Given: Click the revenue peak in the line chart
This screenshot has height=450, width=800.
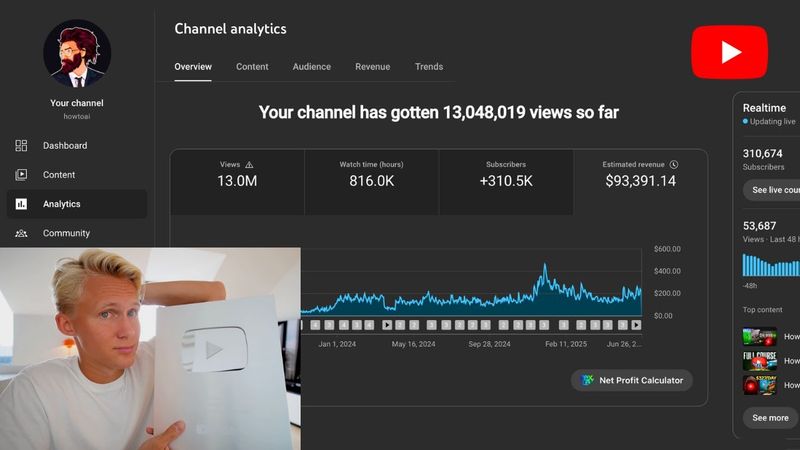Looking at the screenshot, I should (x=545, y=266).
